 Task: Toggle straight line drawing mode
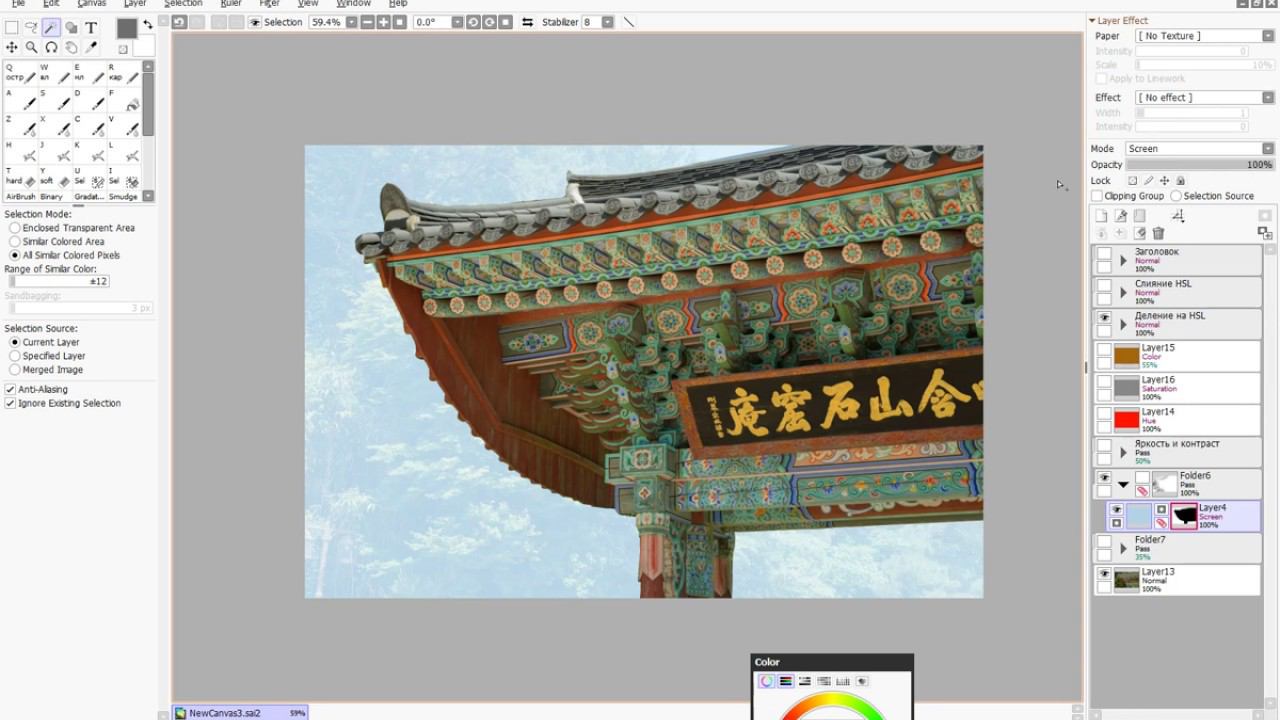[x=629, y=22]
